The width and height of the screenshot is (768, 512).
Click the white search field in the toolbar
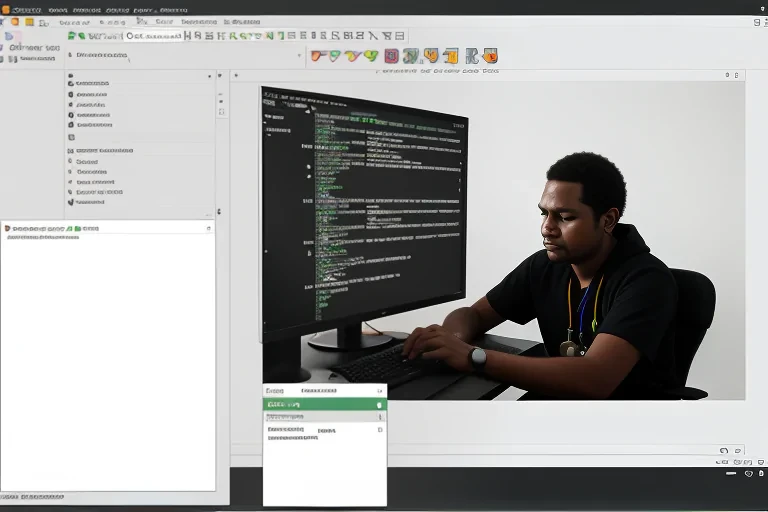[x=153, y=36]
